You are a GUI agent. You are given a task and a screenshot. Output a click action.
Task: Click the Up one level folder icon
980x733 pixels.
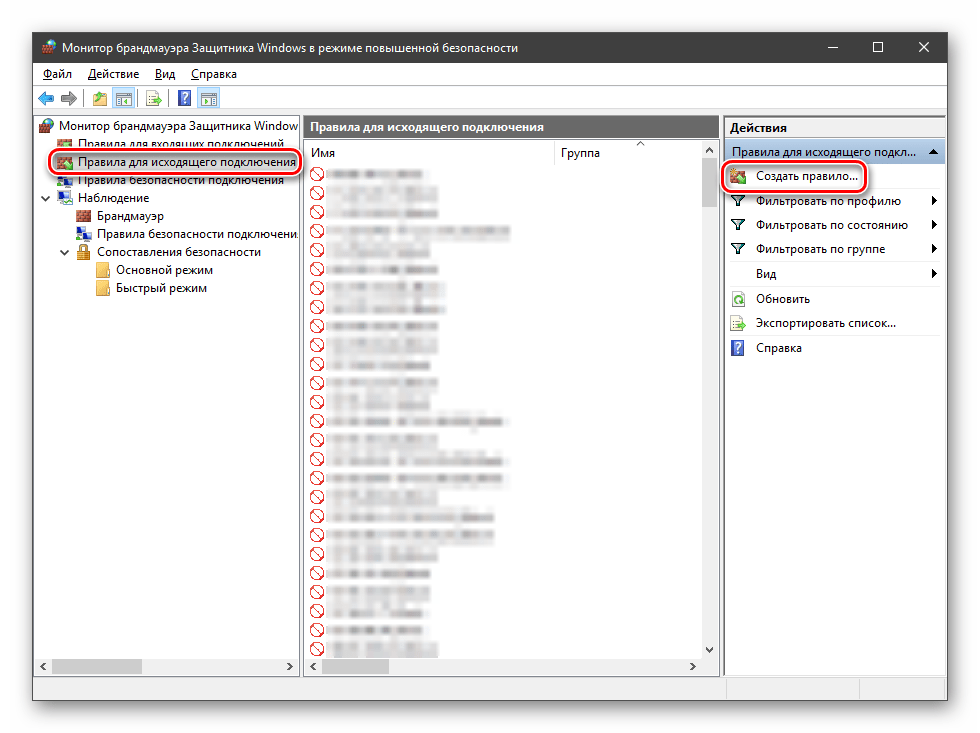(99, 98)
